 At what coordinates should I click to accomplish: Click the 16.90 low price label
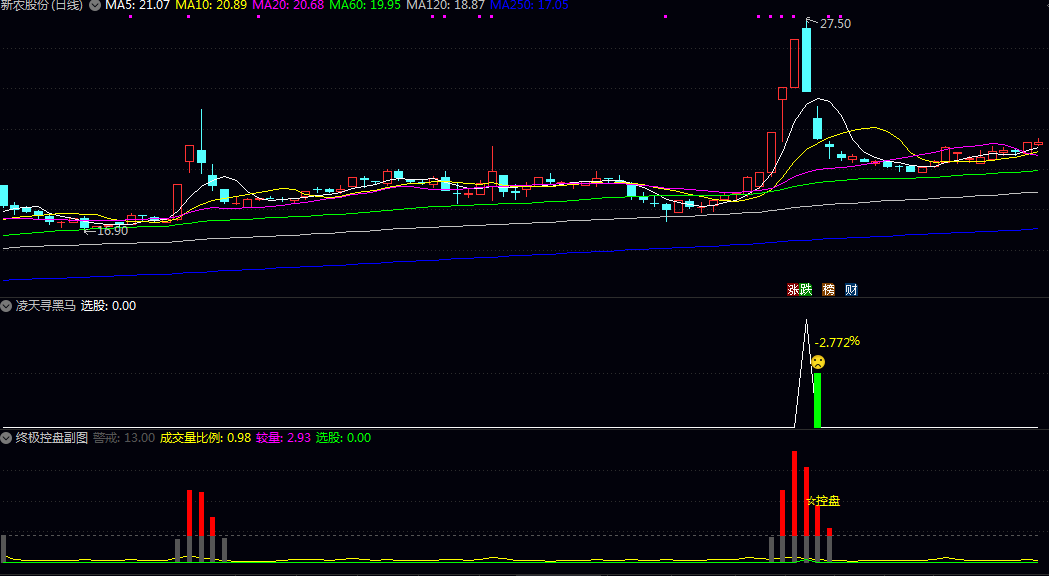coord(112,231)
